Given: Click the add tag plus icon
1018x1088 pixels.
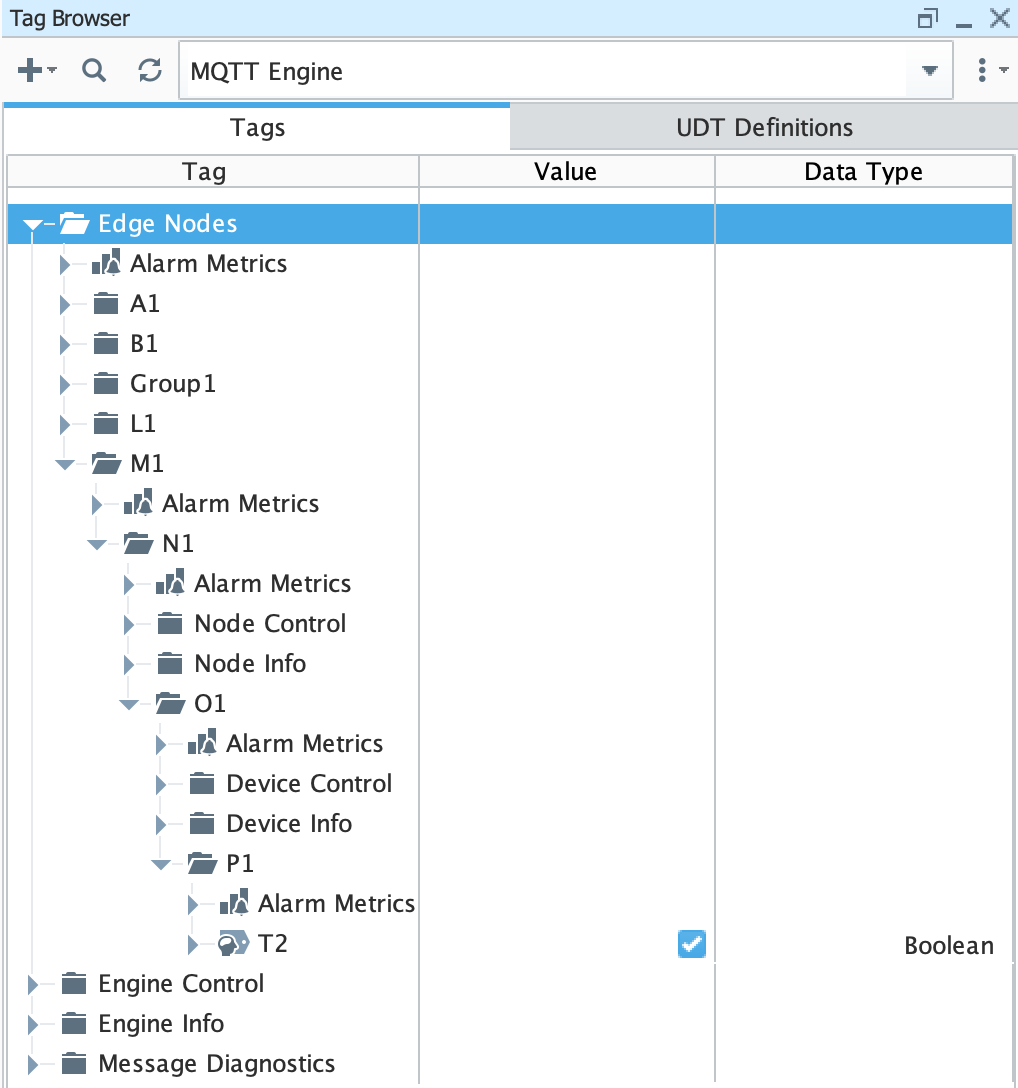Looking at the screenshot, I should click(32, 71).
